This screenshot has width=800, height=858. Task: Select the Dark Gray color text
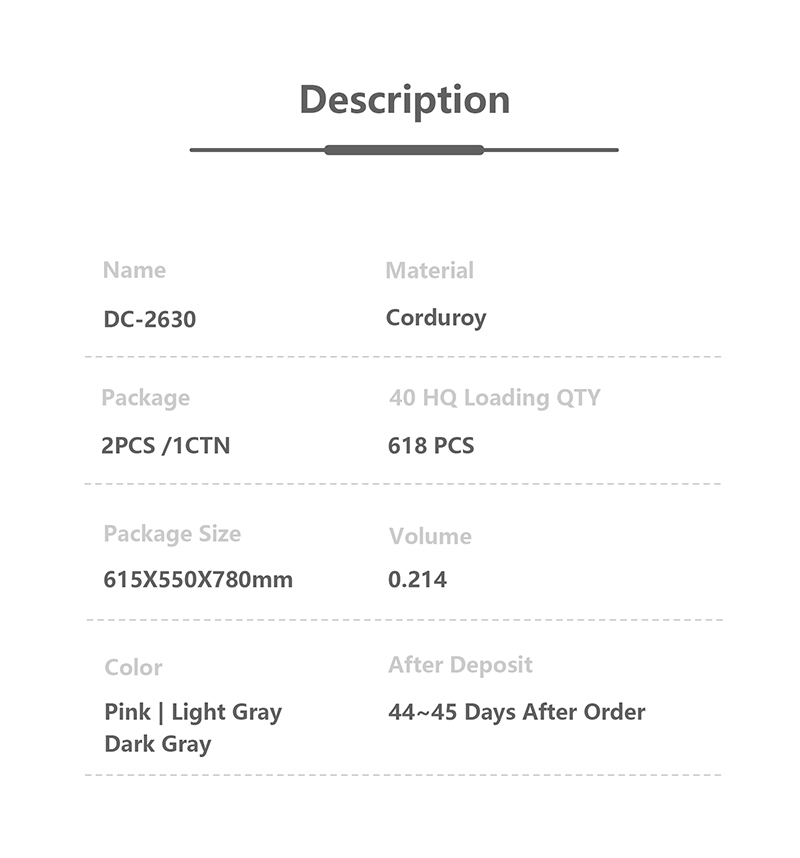(x=158, y=745)
